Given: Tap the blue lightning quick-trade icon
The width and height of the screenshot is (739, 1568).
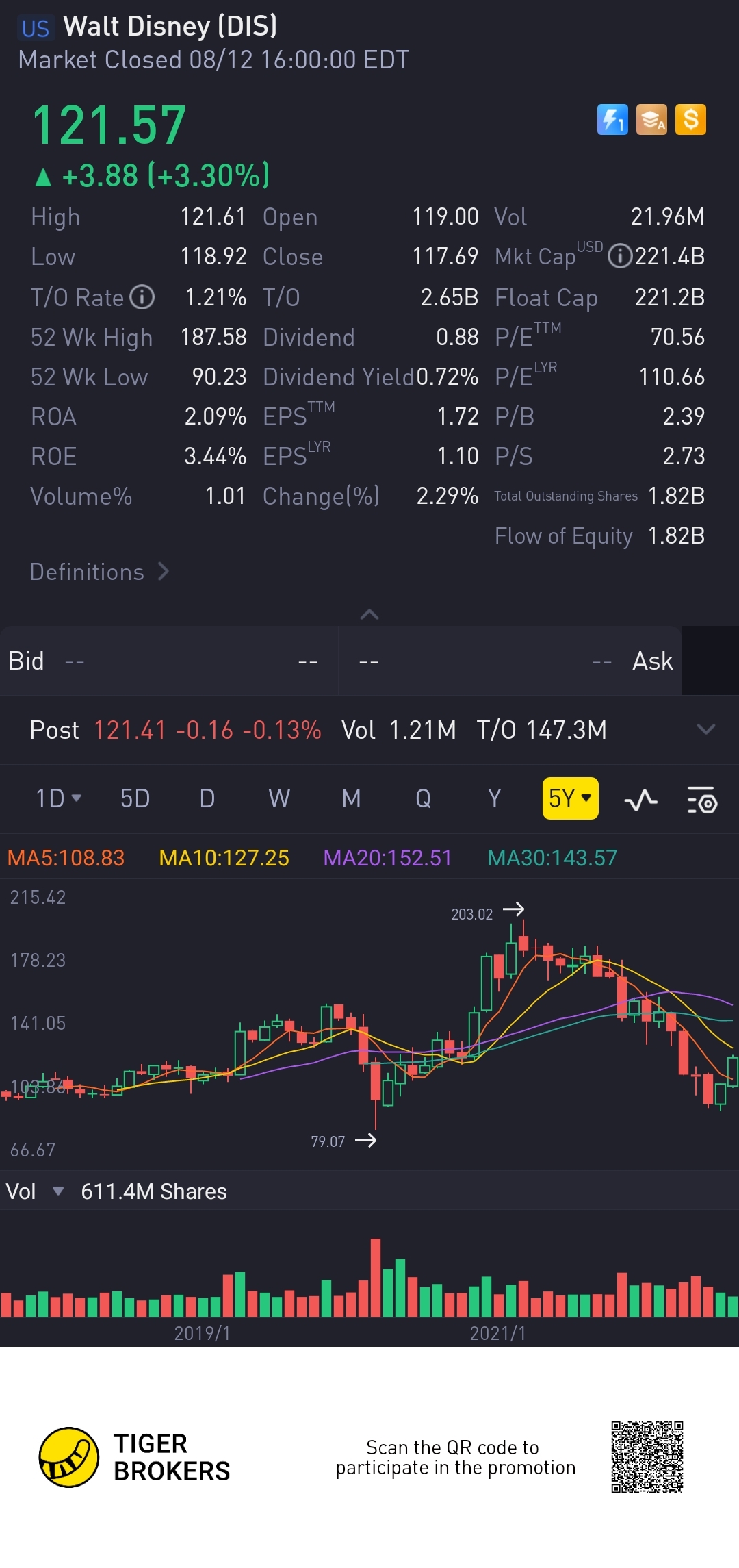Looking at the screenshot, I should 612,120.
